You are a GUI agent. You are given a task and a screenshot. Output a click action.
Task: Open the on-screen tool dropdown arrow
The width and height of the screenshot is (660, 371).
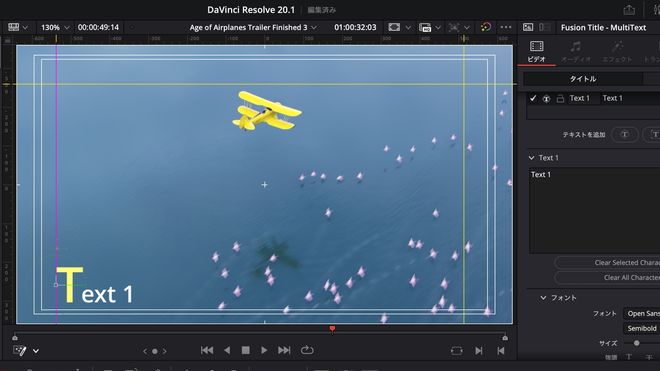tap(36, 351)
